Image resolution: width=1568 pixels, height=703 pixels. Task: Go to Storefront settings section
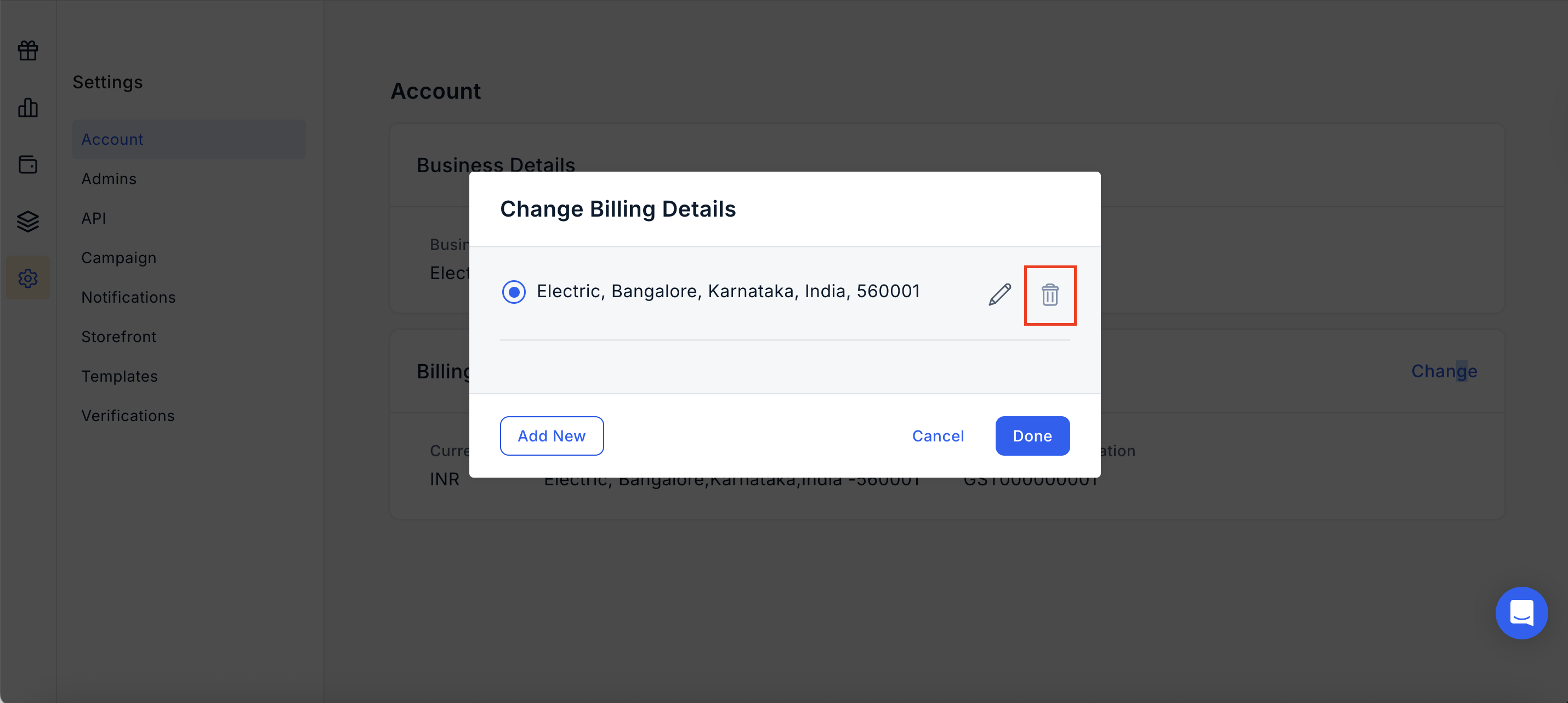point(118,337)
